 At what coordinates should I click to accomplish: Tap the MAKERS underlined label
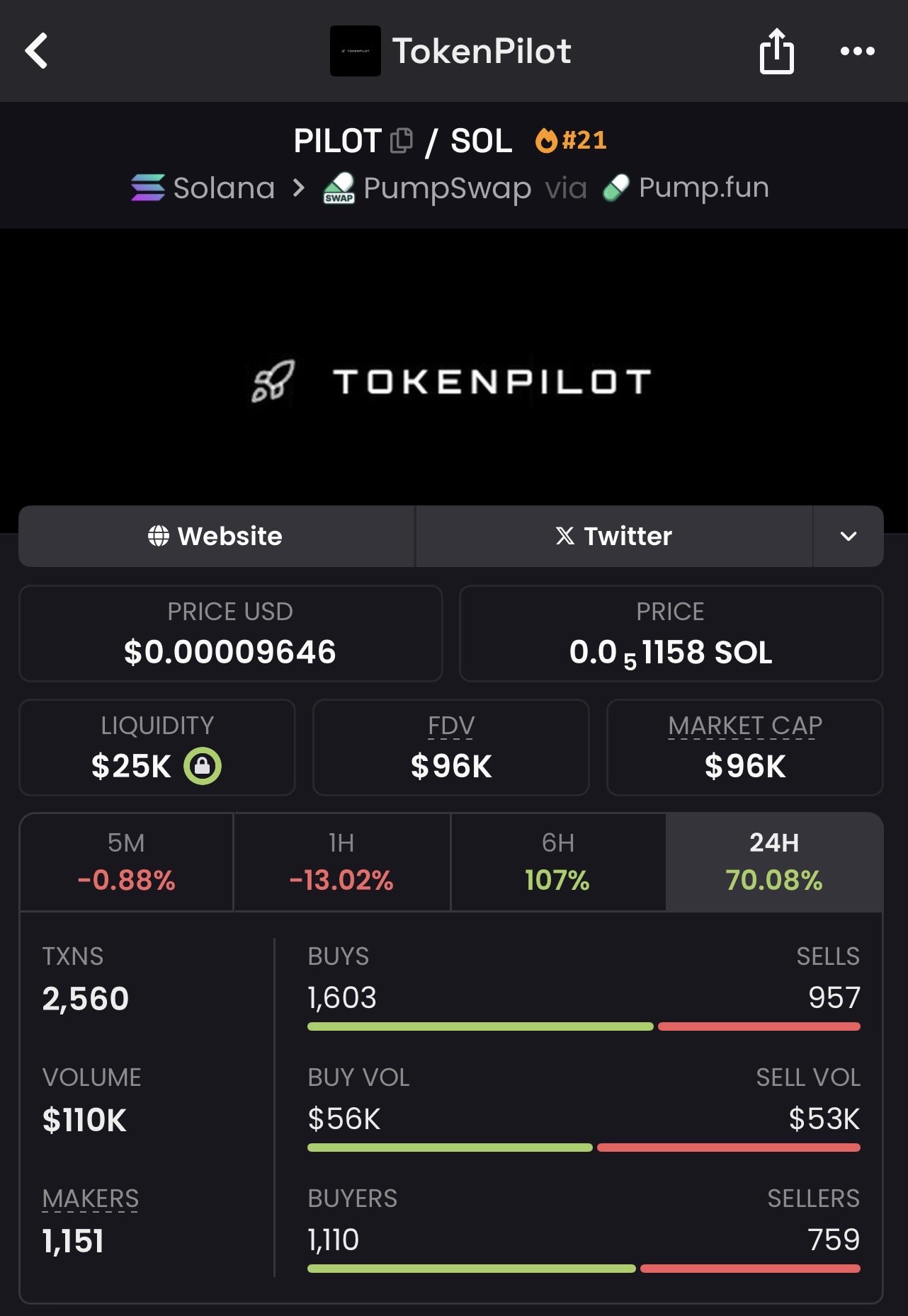click(91, 1198)
